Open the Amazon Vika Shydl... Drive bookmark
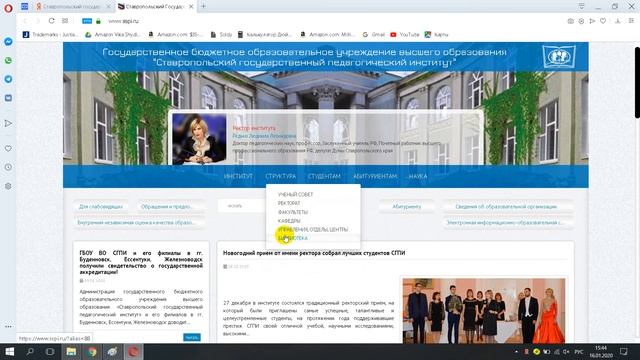 tap(113, 35)
